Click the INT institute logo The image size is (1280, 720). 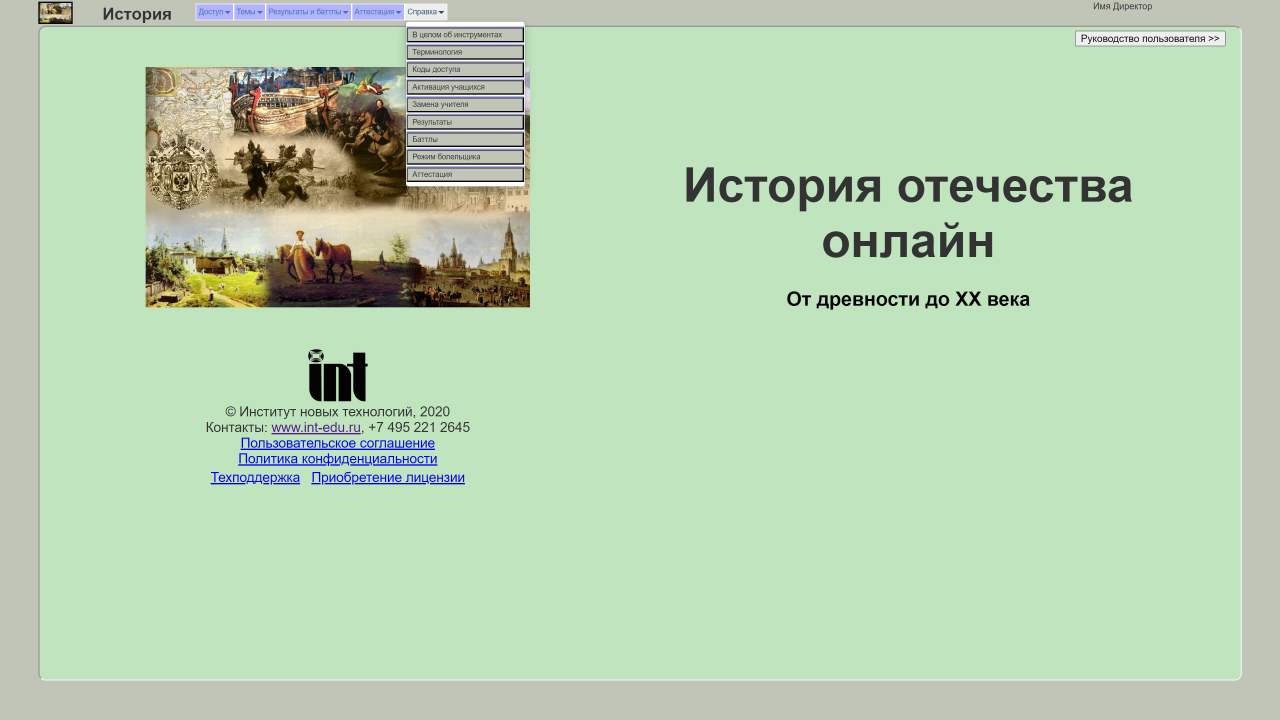click(337, 375)
